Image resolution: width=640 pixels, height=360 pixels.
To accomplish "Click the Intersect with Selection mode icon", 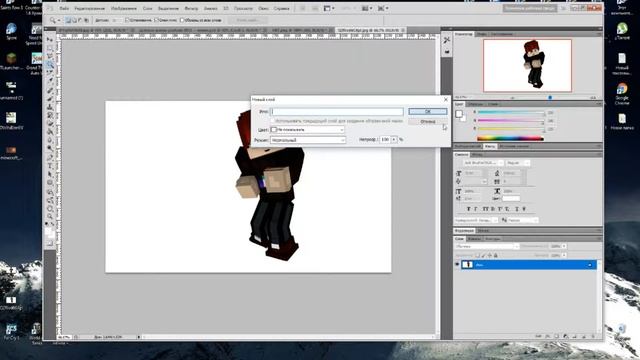I will click(86, 20).
